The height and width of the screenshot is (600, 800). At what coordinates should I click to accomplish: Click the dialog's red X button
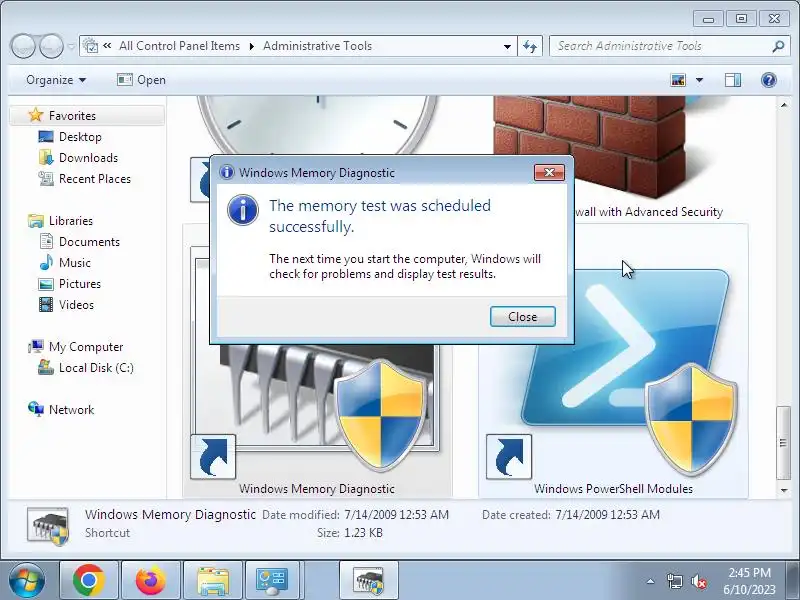[549, 172]
